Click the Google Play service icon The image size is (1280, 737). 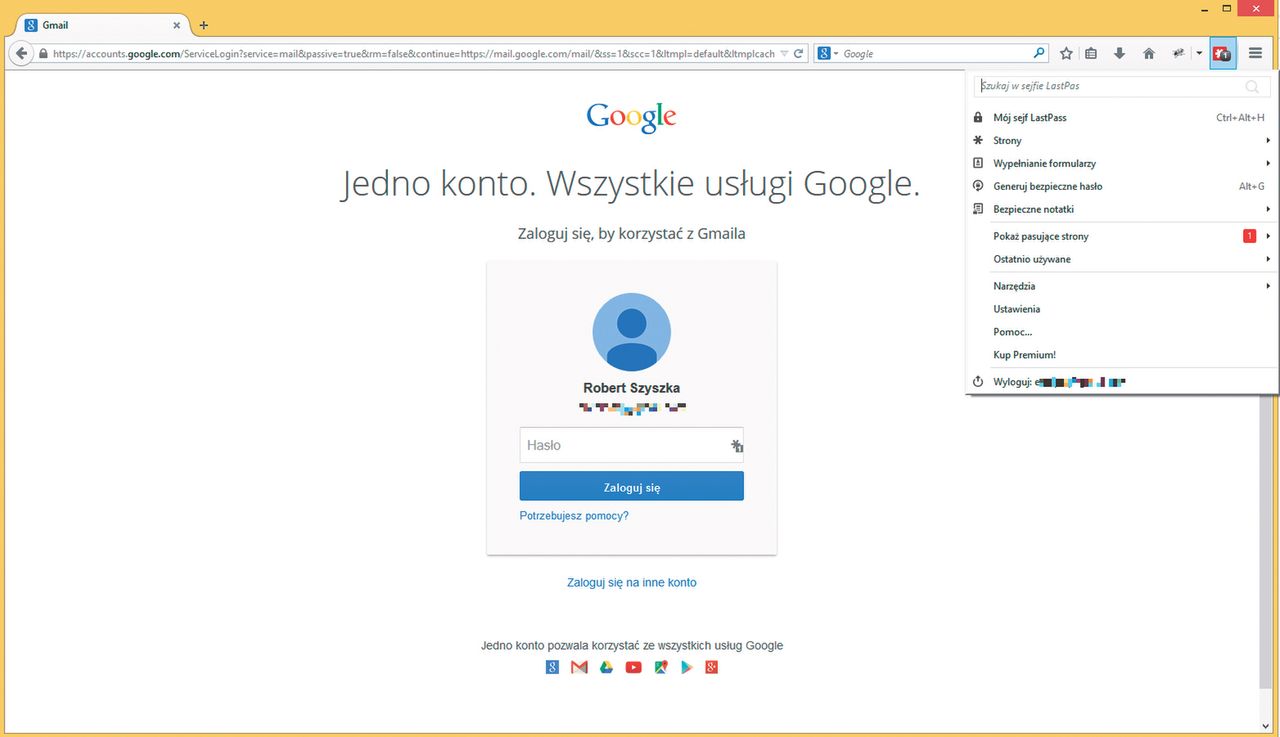pyautogui.click(x=686, y=668)
